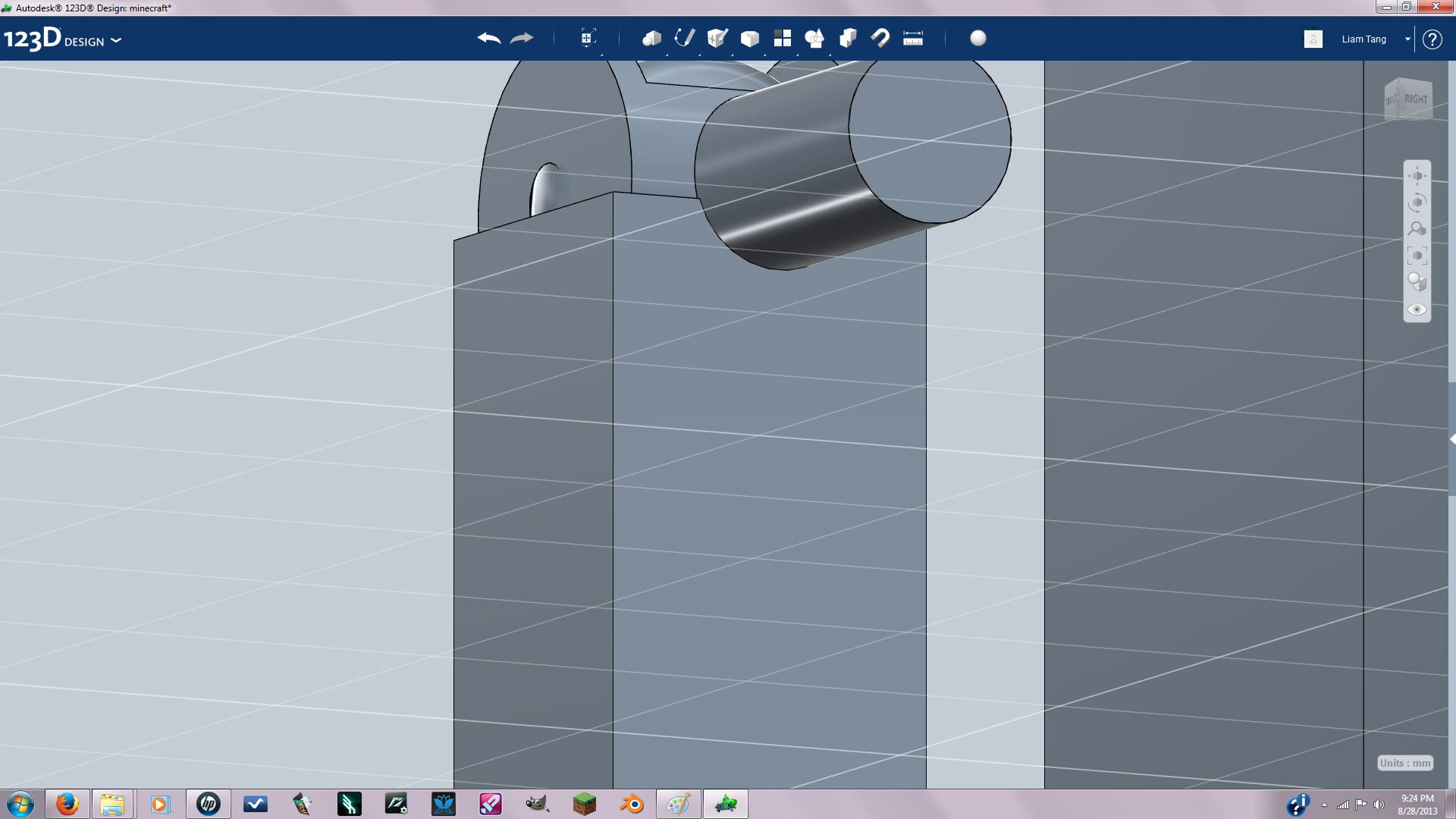The image size is (1456, 819).
Task: Open the Modify tool
Action: [750, 39]
